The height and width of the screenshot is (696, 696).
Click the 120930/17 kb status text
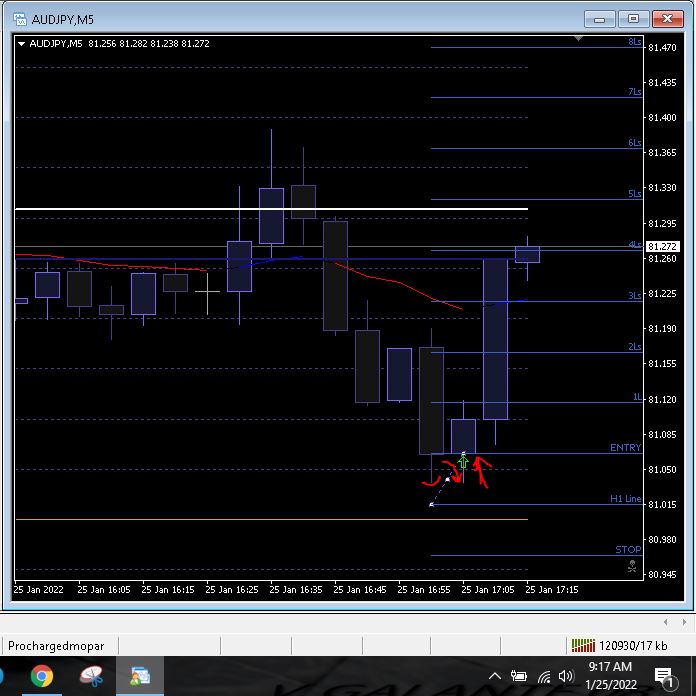633,646
